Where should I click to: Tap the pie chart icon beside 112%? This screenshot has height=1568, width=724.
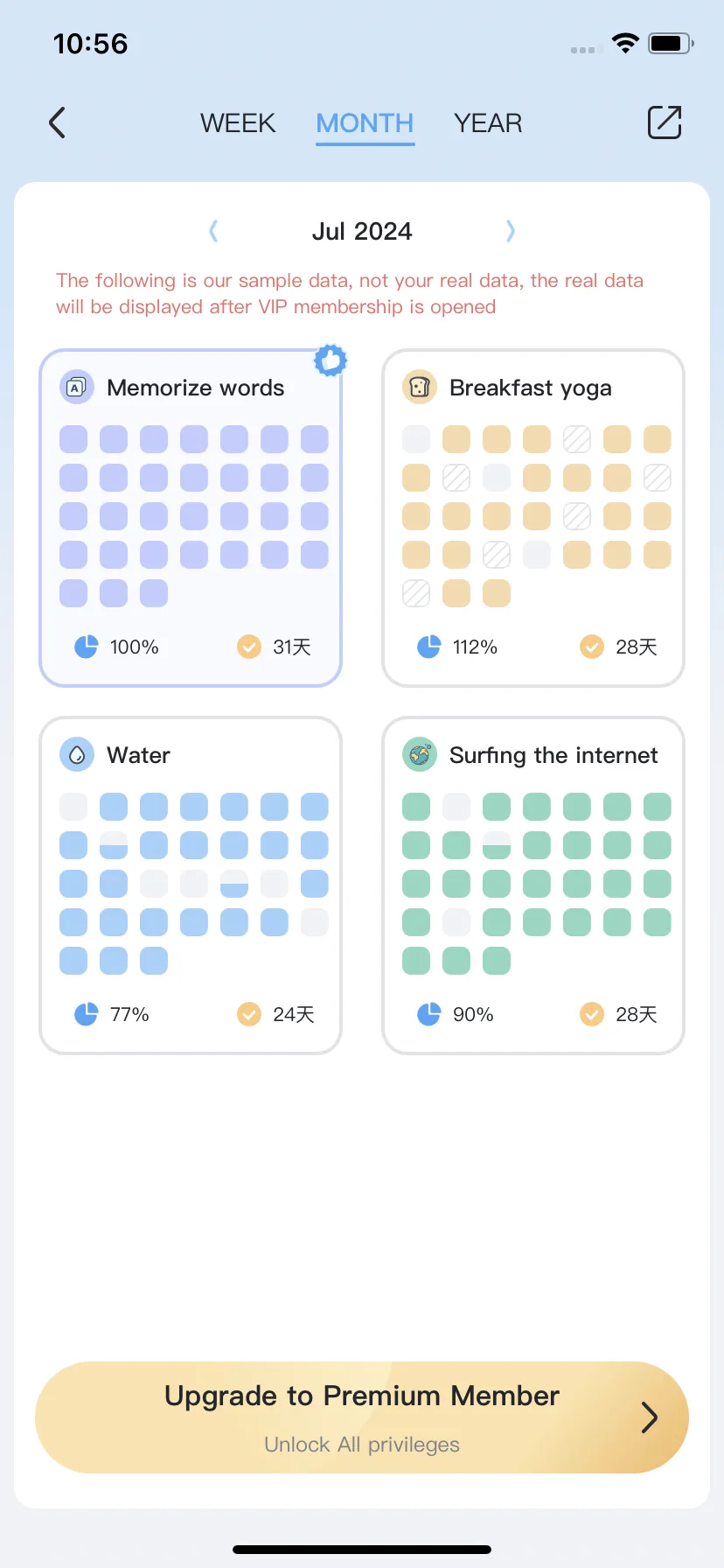428,647
